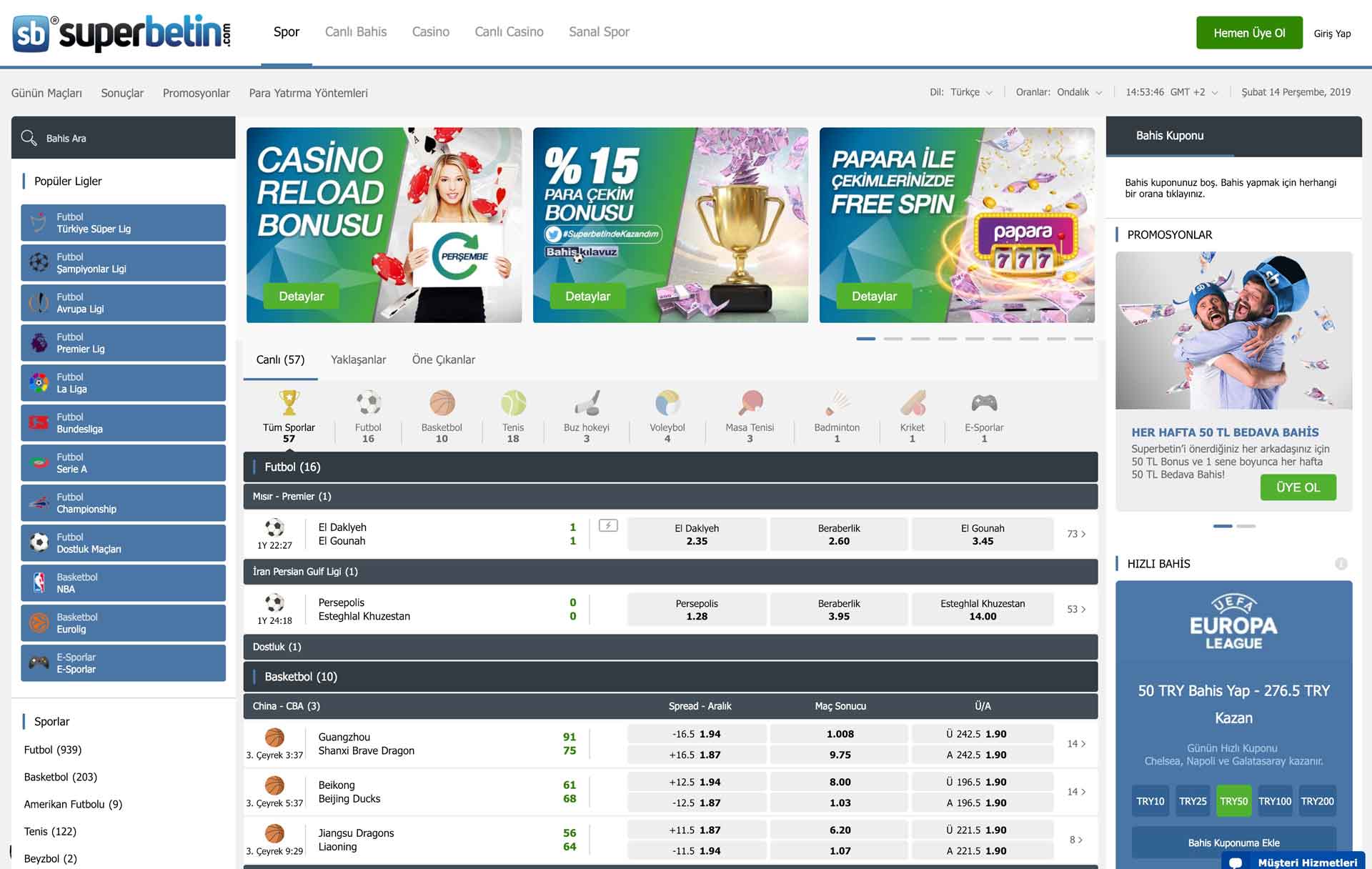This screenshot has width=1372, height=869.
Task: Select Beraberlik 2.60 odds
Action: pyautogui.click(x=839, y=534)
